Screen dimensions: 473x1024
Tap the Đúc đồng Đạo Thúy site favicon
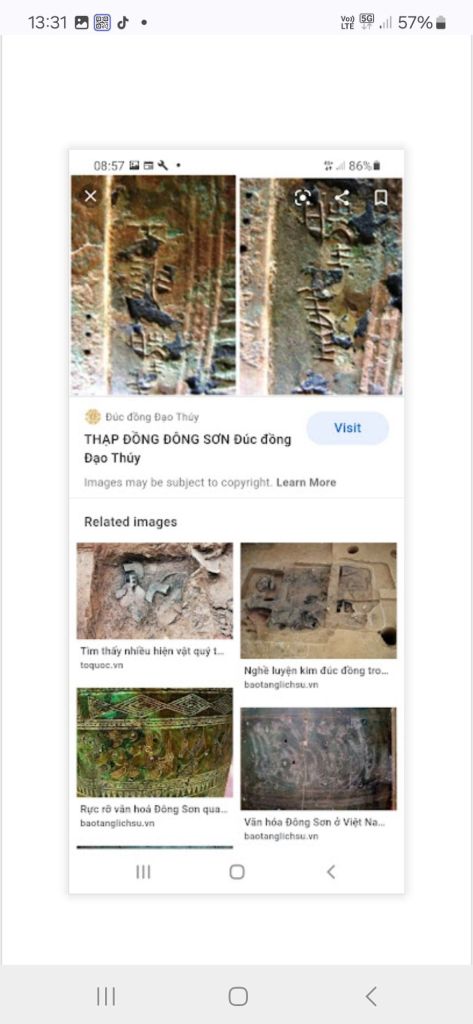(93, 417)
